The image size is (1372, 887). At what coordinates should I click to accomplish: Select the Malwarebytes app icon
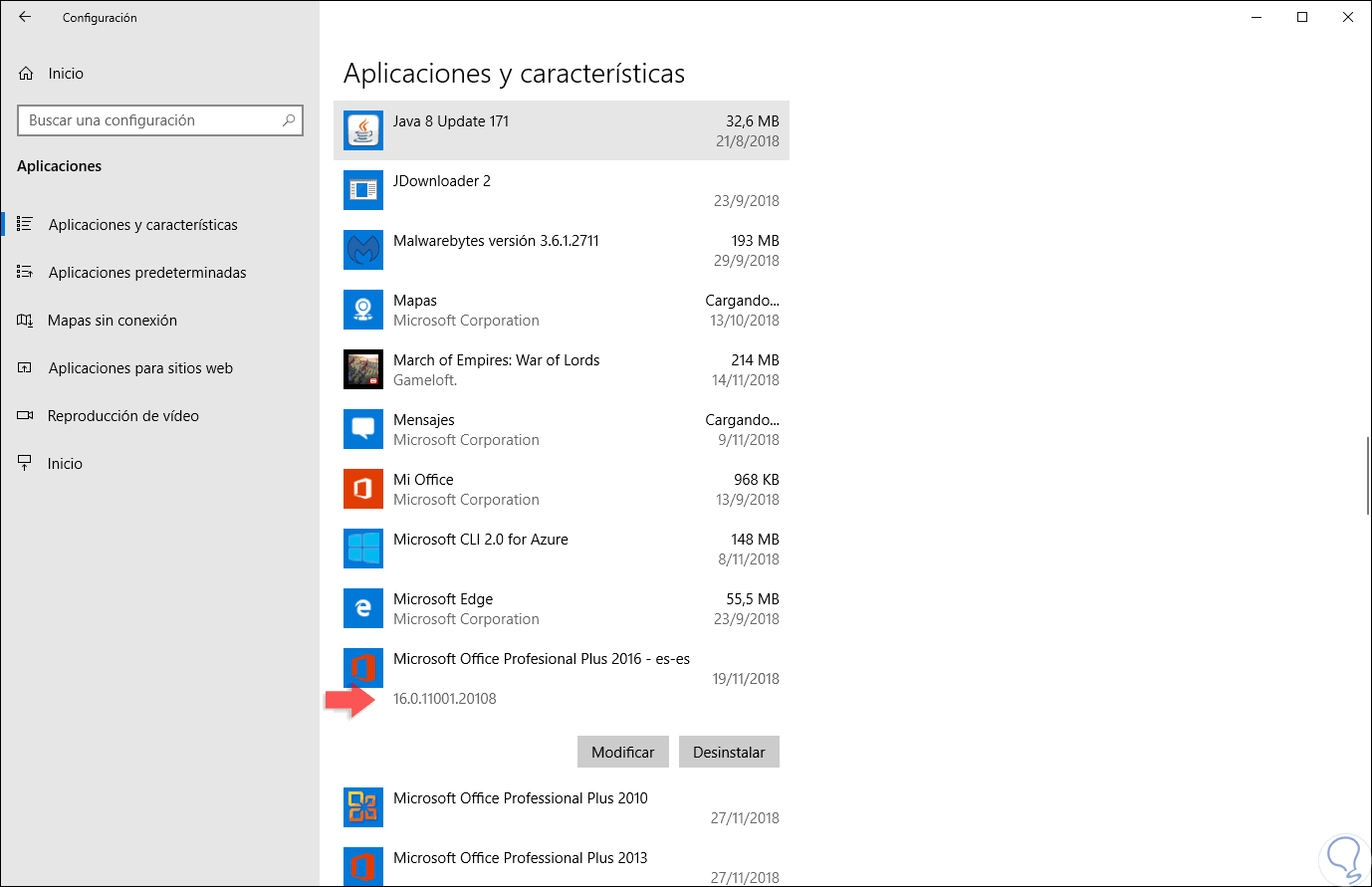363,250
